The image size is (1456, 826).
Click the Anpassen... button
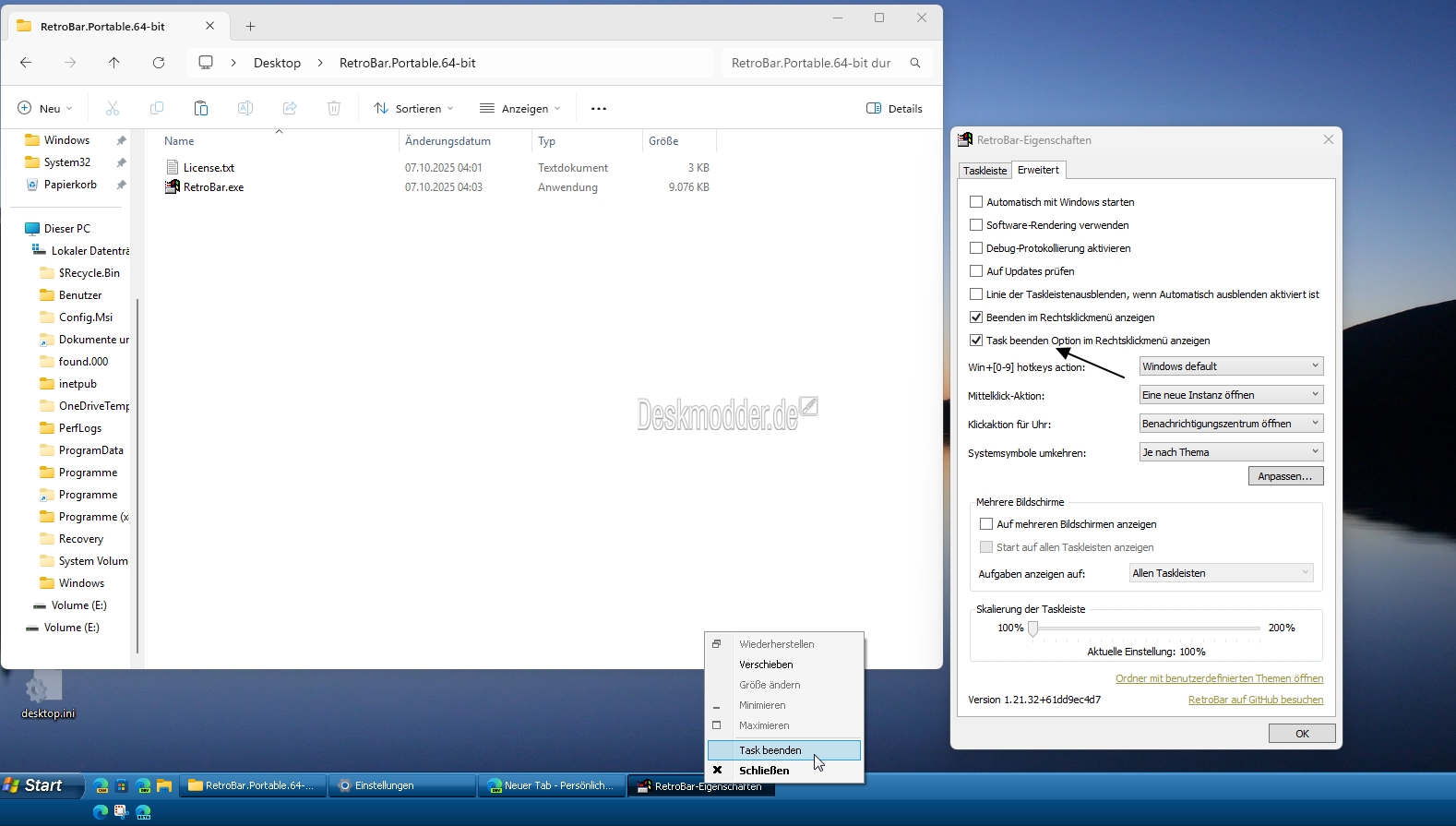(1285, 476)
